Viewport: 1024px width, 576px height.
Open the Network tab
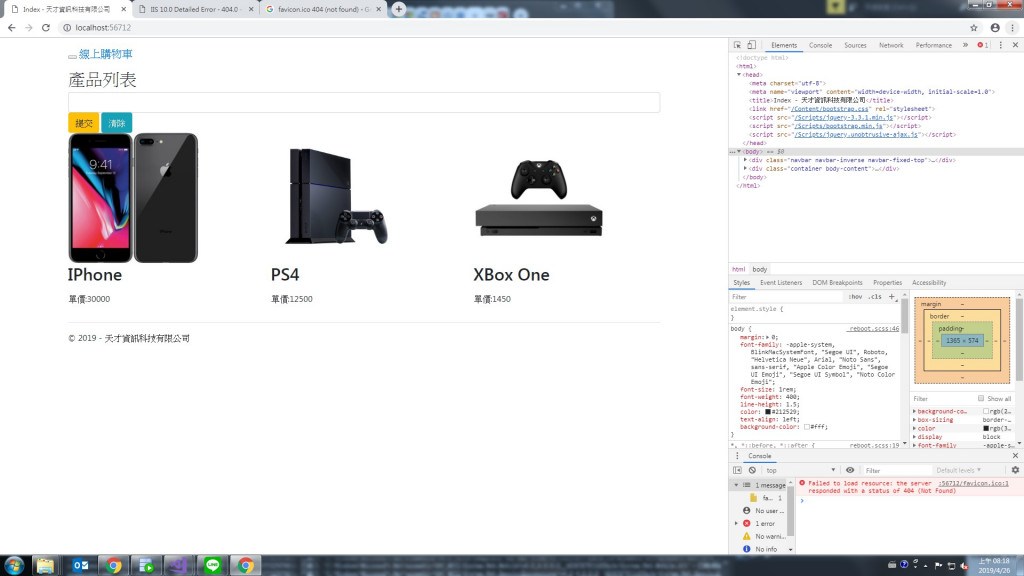[x=891, y=45]
